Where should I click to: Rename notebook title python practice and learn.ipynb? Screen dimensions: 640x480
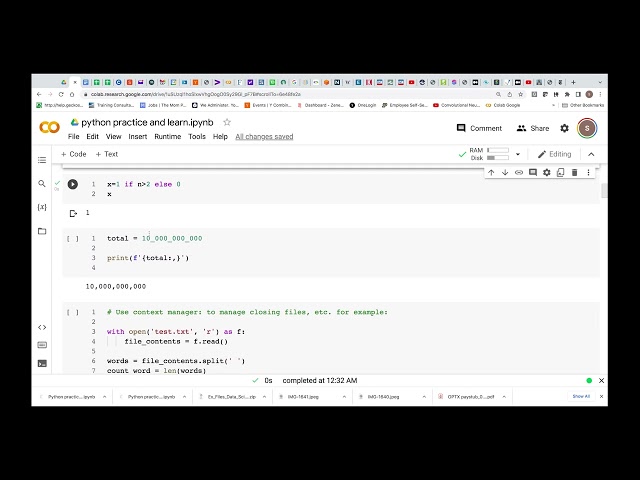[147, 122]
